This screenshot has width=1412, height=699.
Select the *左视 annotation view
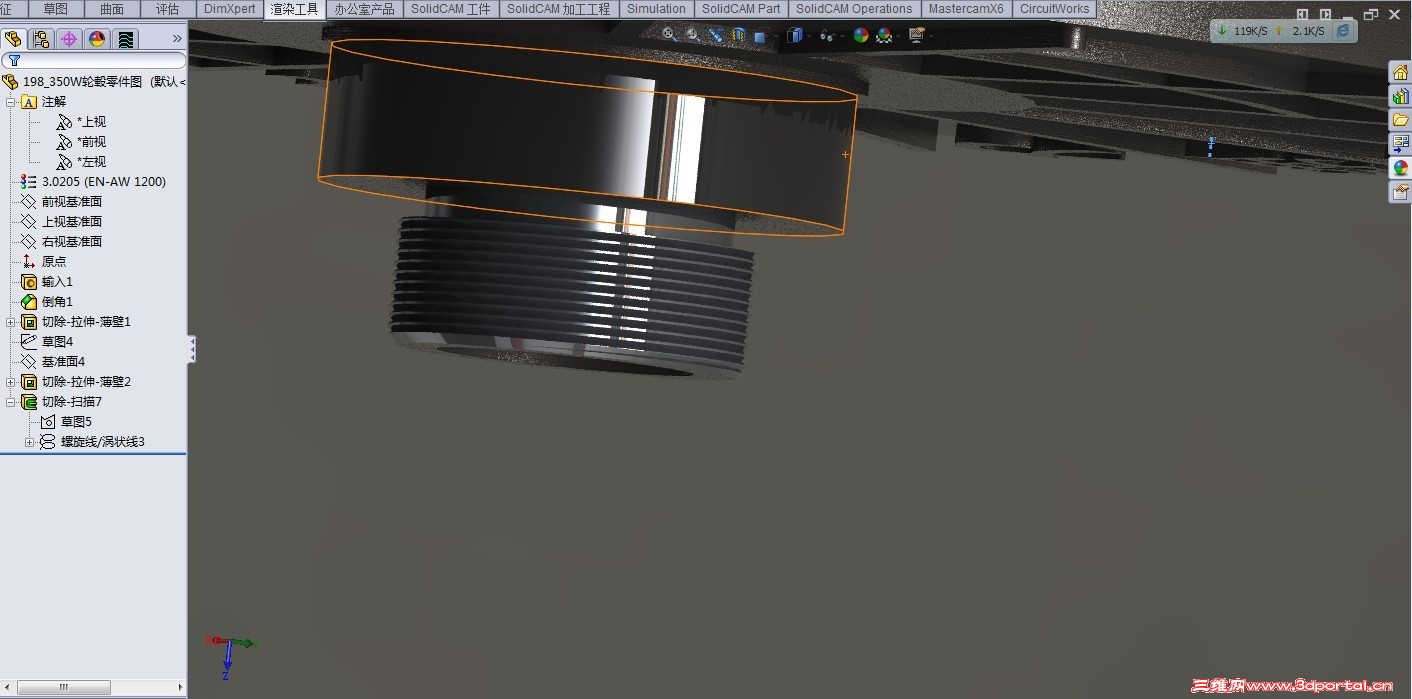click(x=81, y=162)
